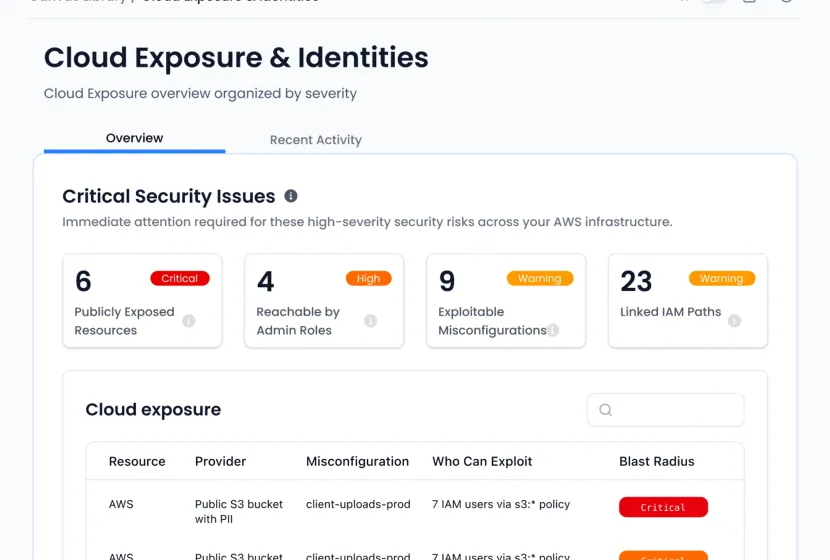The height and width of the screenshot is (560, 830).
Task: Click the search magnifier icon in Cloud exposure
Action: pos(606,410)
